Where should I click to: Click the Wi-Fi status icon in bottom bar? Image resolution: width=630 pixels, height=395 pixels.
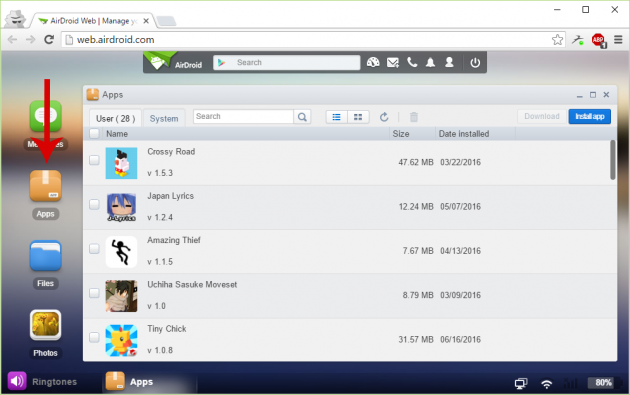[546, 384]
